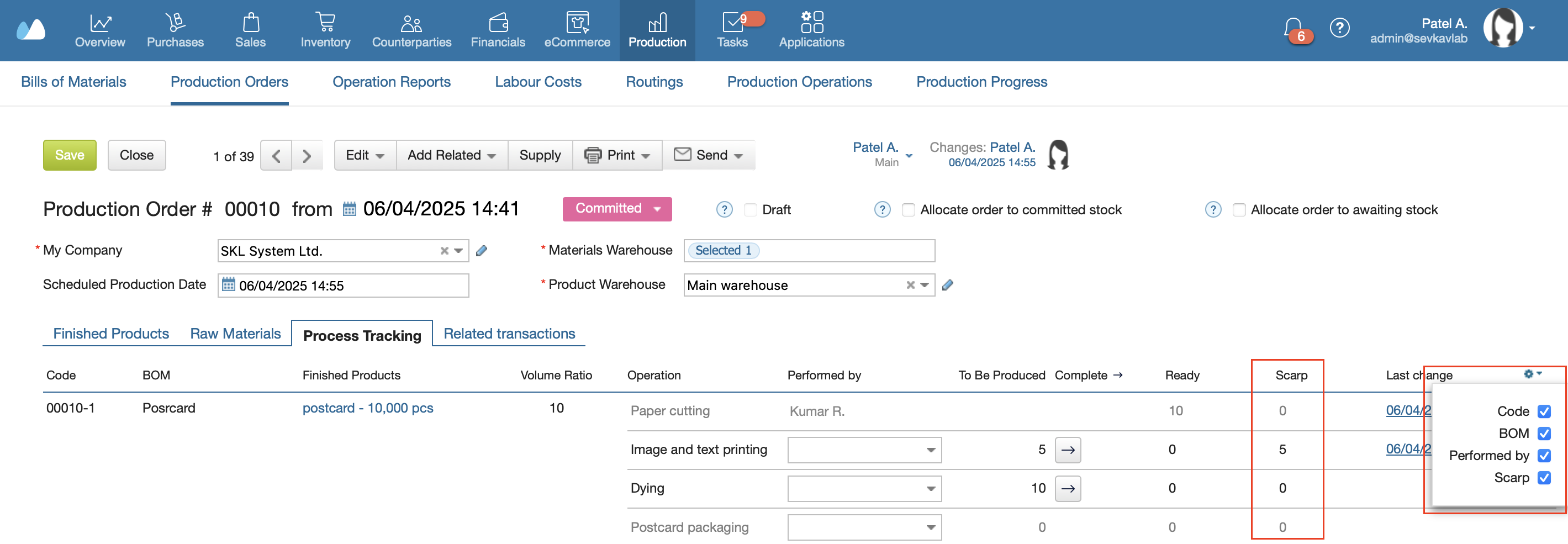Toggle Draft checkbox
The height and width of the screenshot is (544, 1568).
[750, 210]
